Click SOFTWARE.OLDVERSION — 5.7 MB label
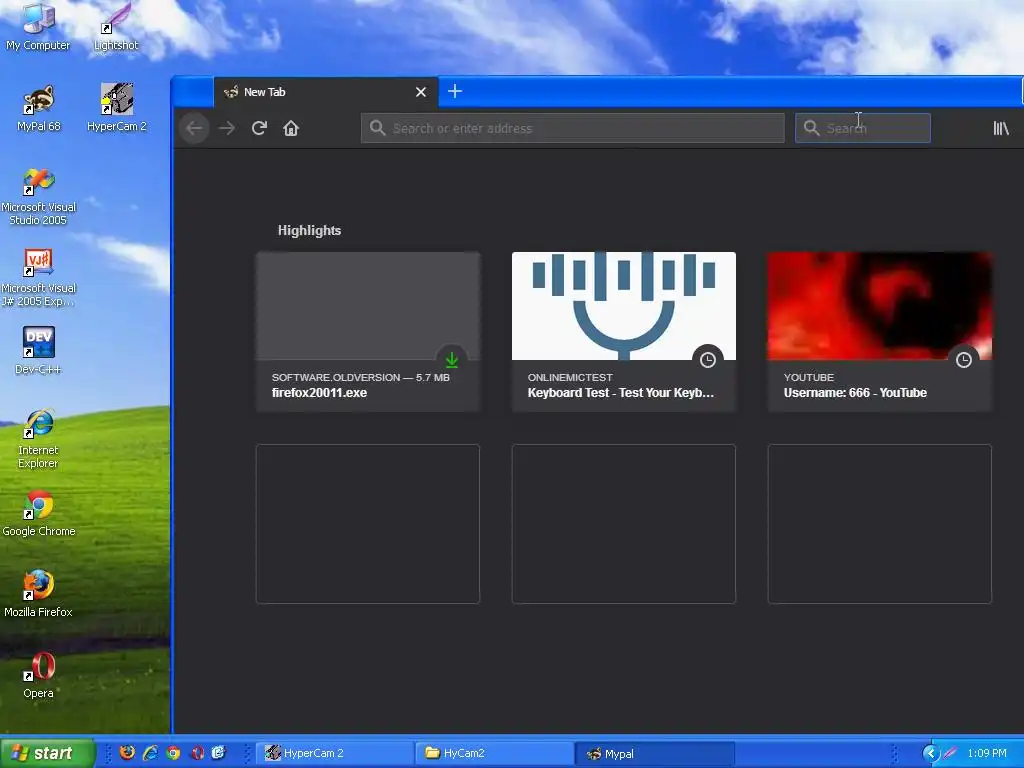 [360, 377]
